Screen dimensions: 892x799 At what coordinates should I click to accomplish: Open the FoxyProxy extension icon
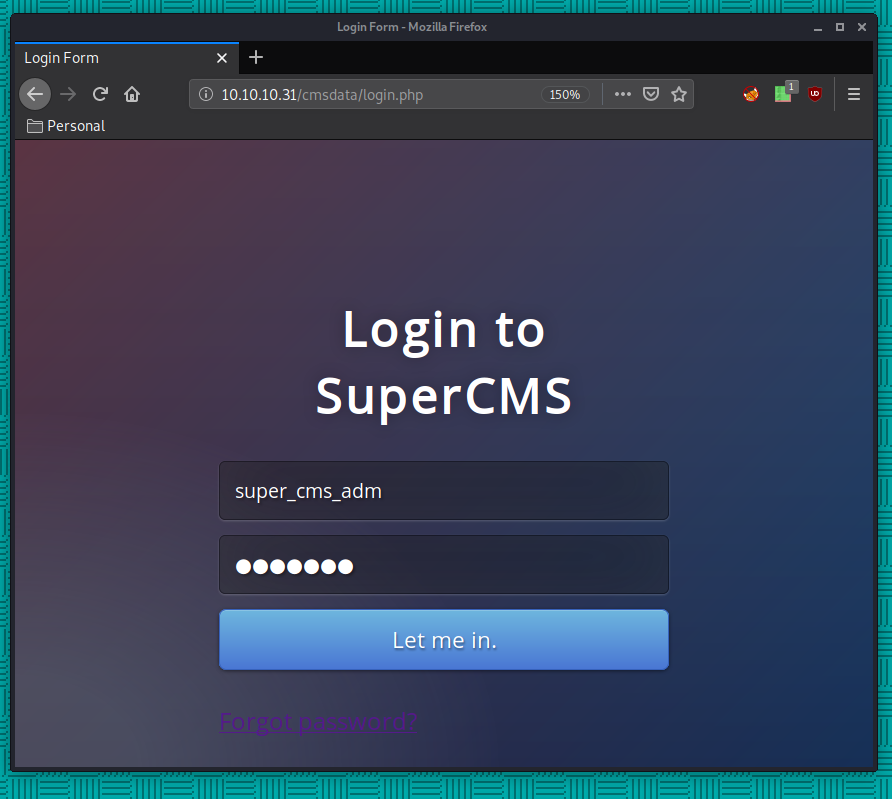751,94
